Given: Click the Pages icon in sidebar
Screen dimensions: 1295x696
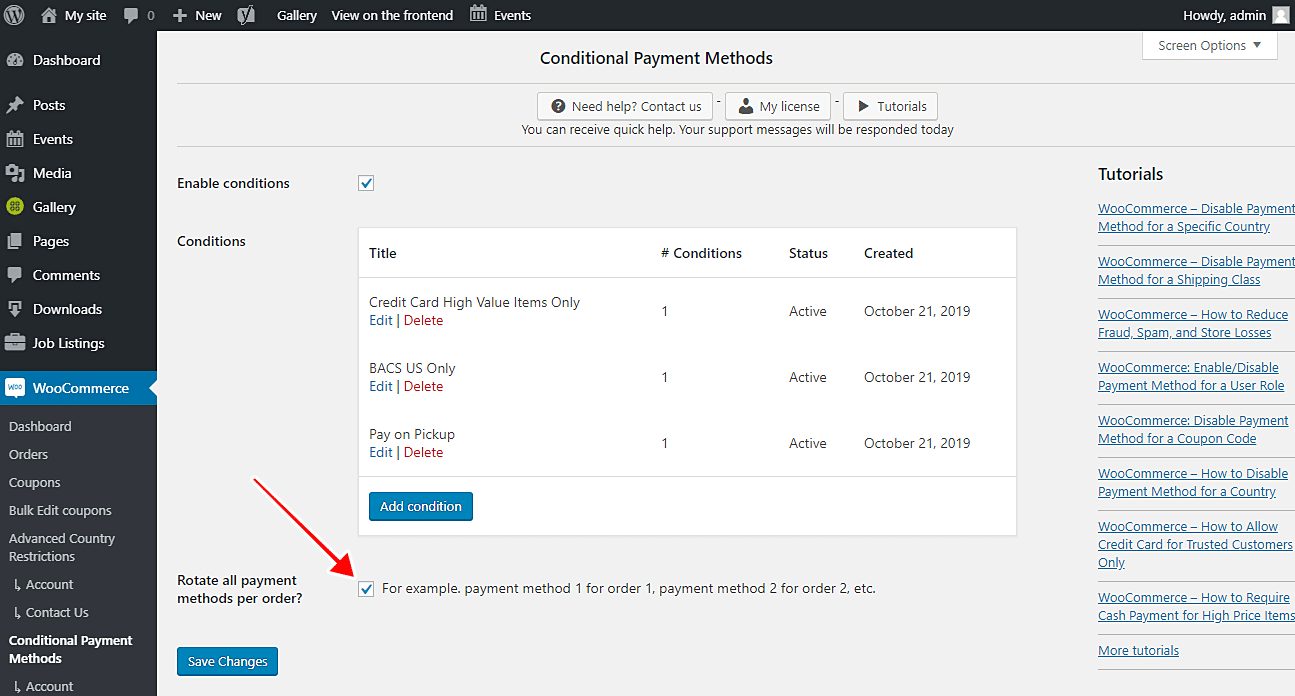Looking at the screenshot, I should click(x=15, y=241).
